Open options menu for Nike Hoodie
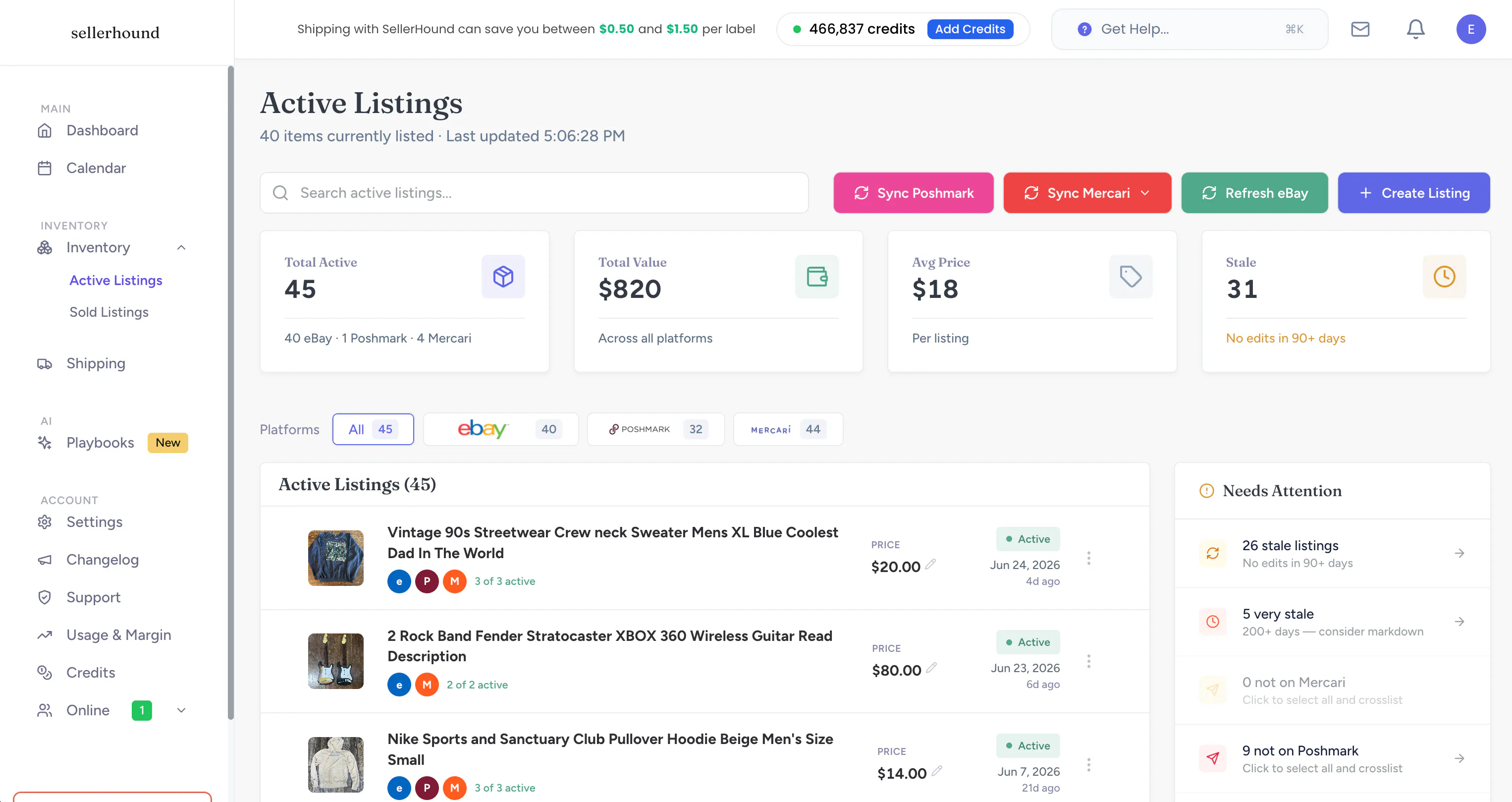Viewport: 1512px width, 802px height. pos(1089,765)
